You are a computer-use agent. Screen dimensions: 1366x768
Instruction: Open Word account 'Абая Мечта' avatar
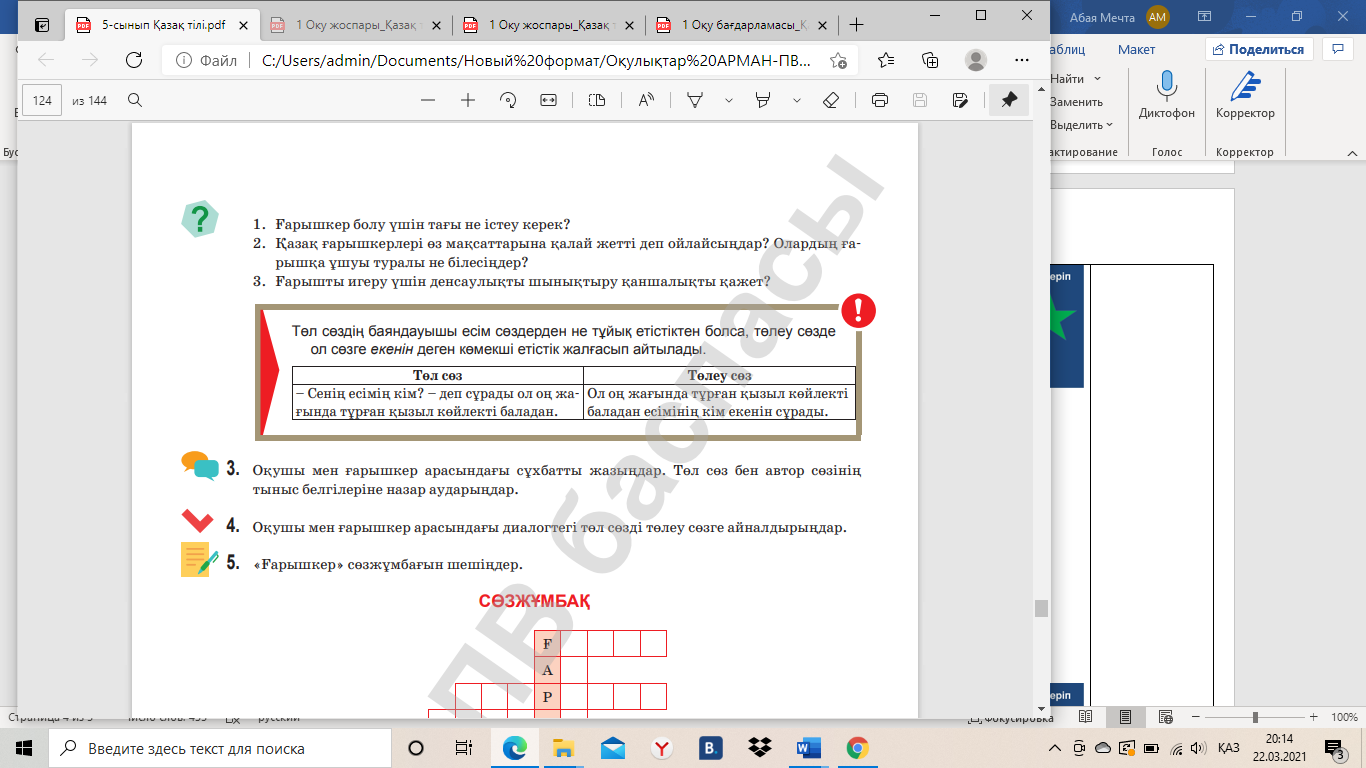point(1158,16)
